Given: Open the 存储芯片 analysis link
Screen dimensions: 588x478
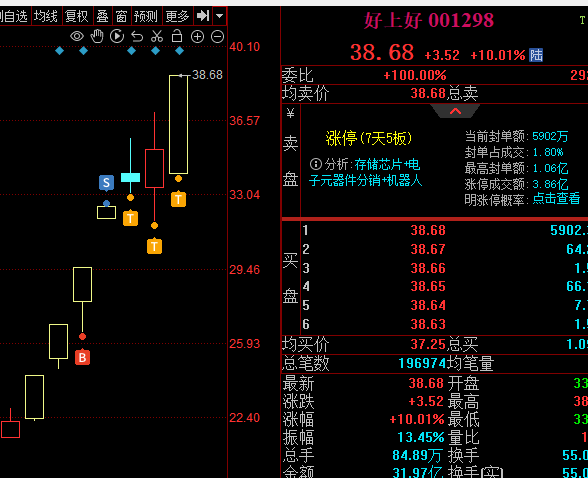Looking at the screenshot, I should click(x=378, y=165).
